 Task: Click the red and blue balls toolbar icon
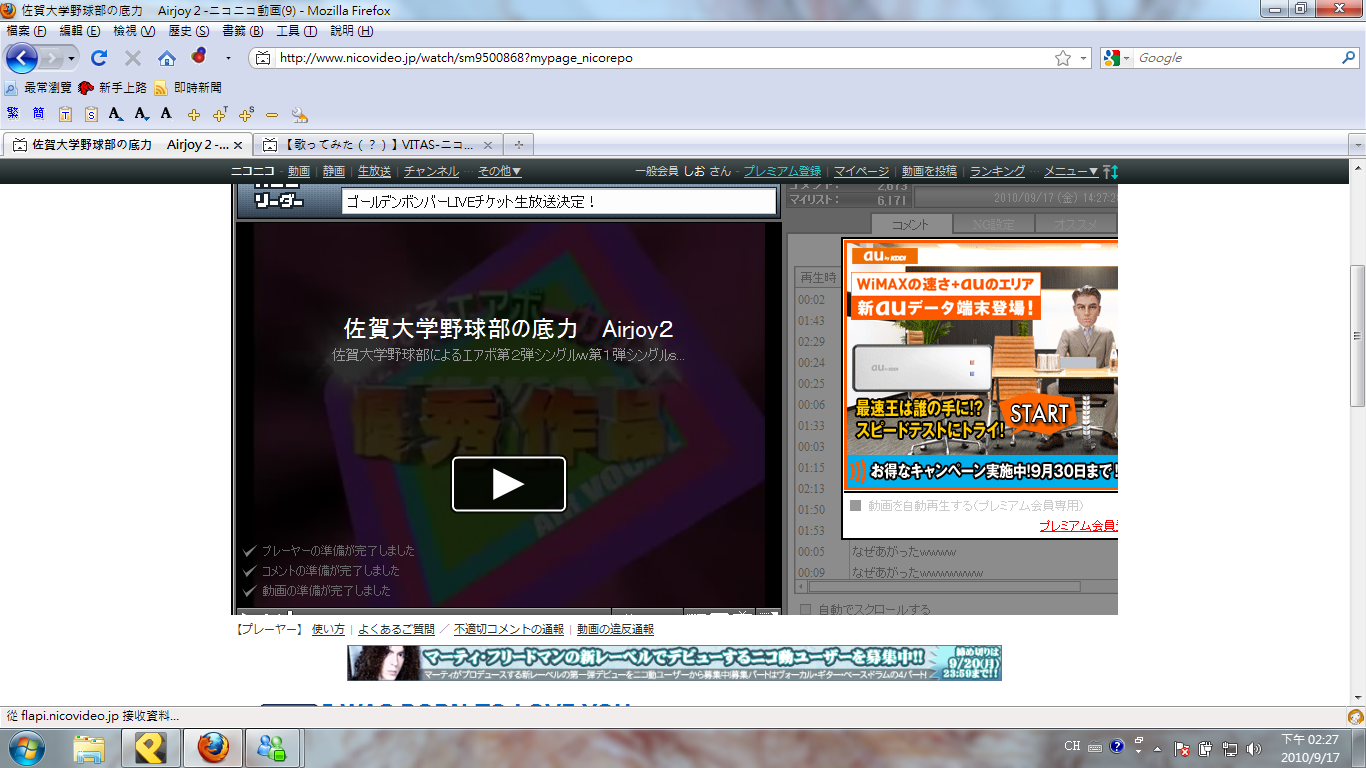tap(198, 56)
